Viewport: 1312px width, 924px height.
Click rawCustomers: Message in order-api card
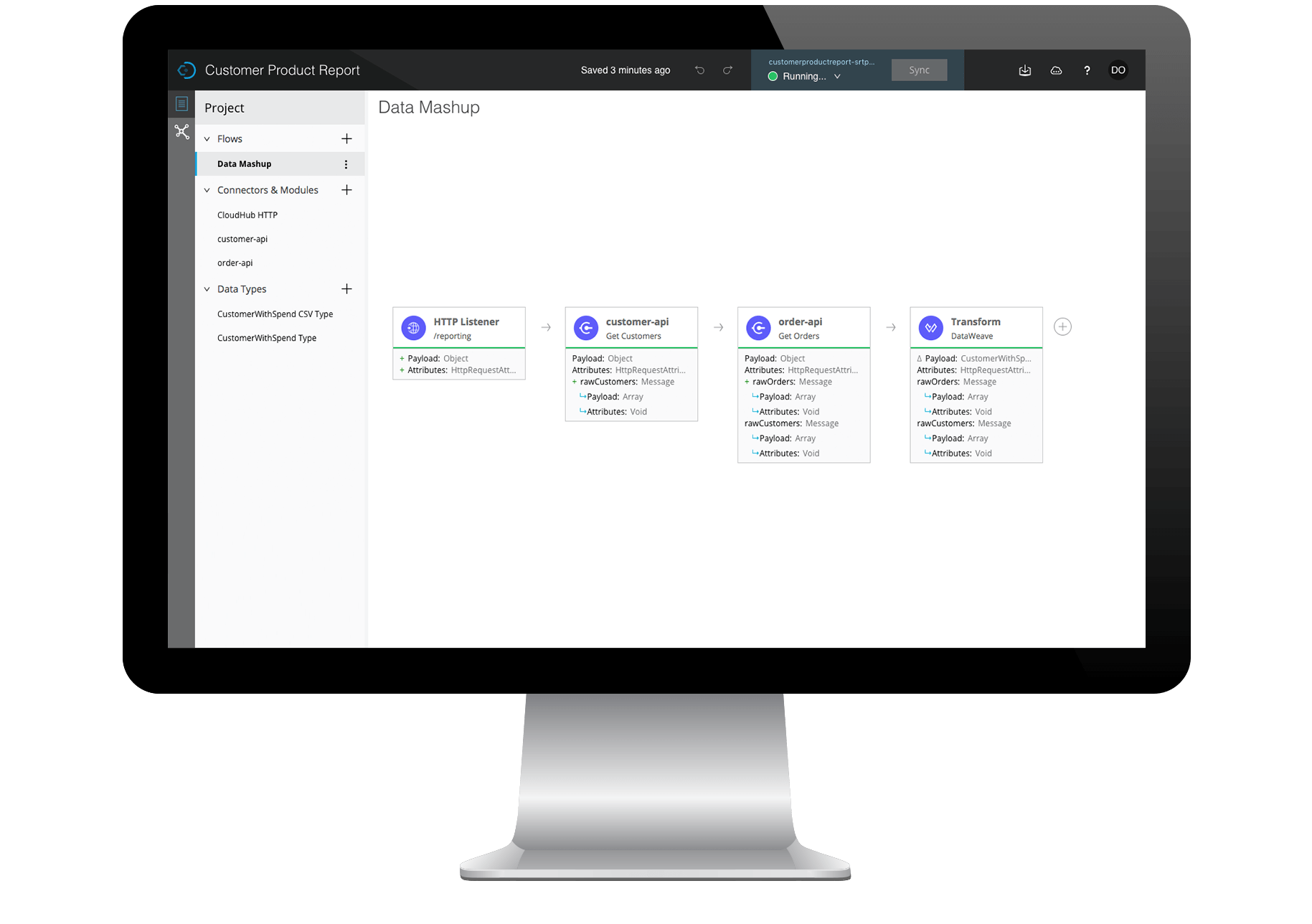(x=790, y=424)
